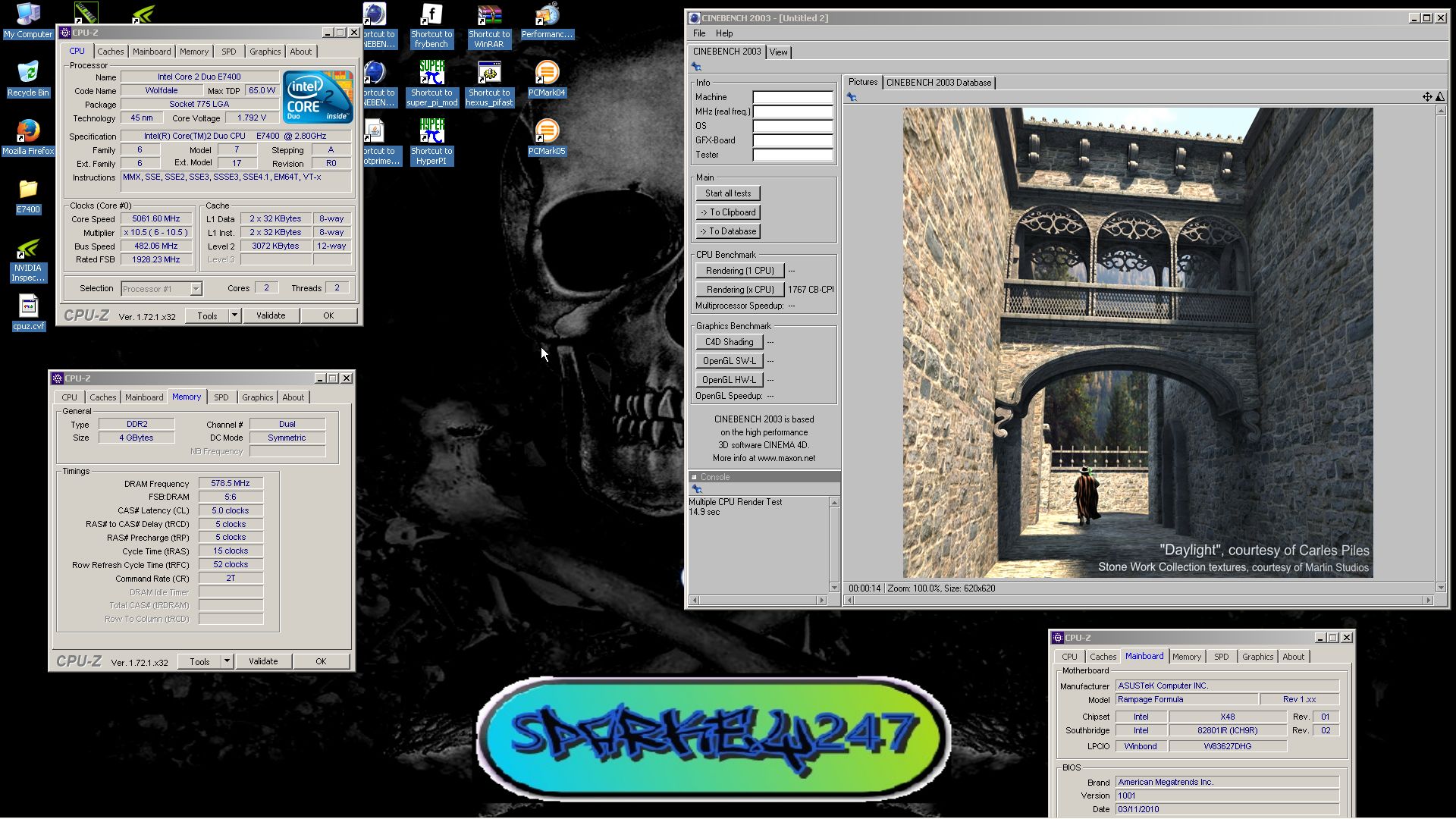Click the picture panel horizontal scrollbar
1456x819 pixels.
pos(1140,600)
